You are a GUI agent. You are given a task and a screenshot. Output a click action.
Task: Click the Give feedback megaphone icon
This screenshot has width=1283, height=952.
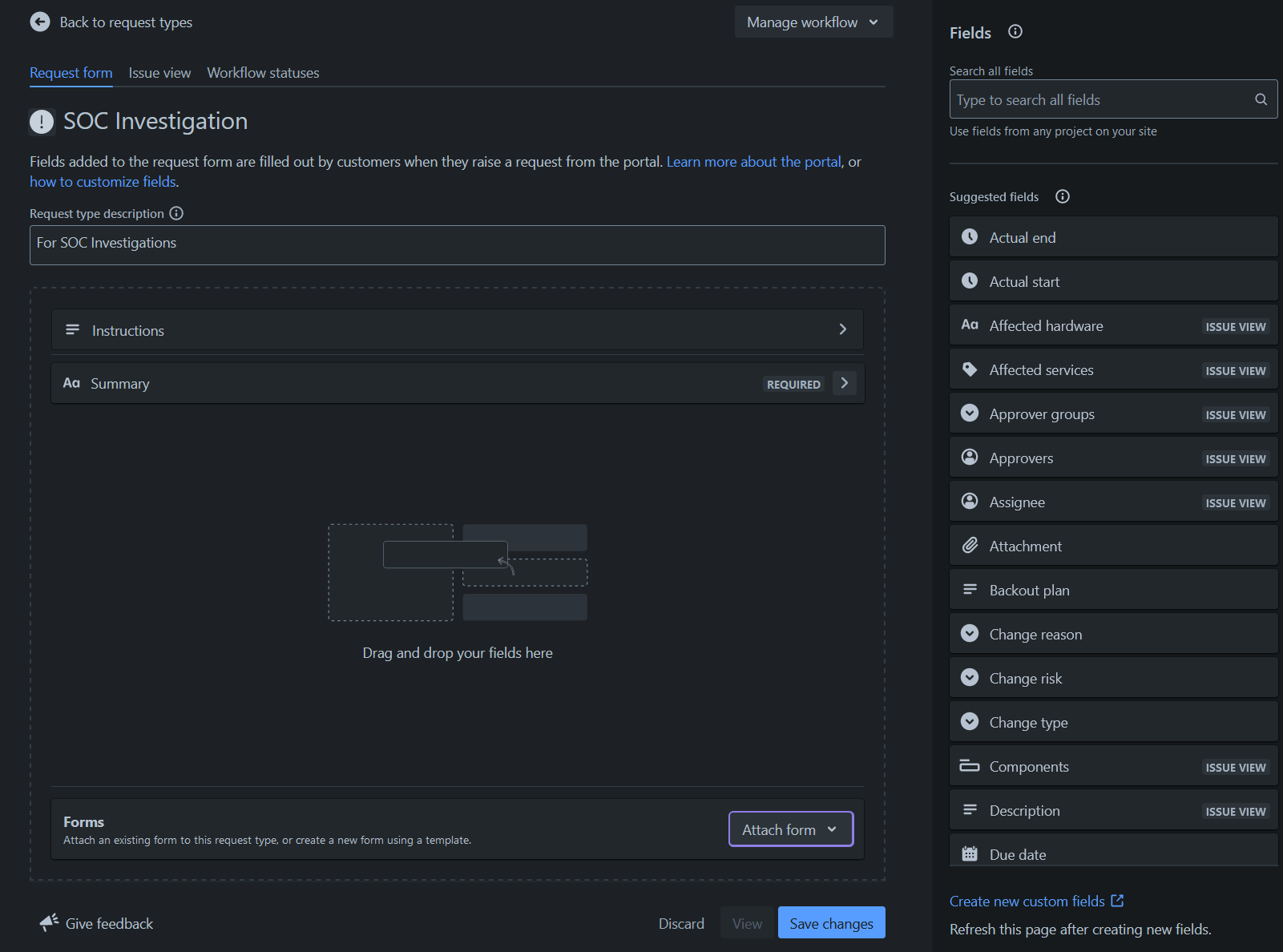pyautogui.click(x=49, y=923)
